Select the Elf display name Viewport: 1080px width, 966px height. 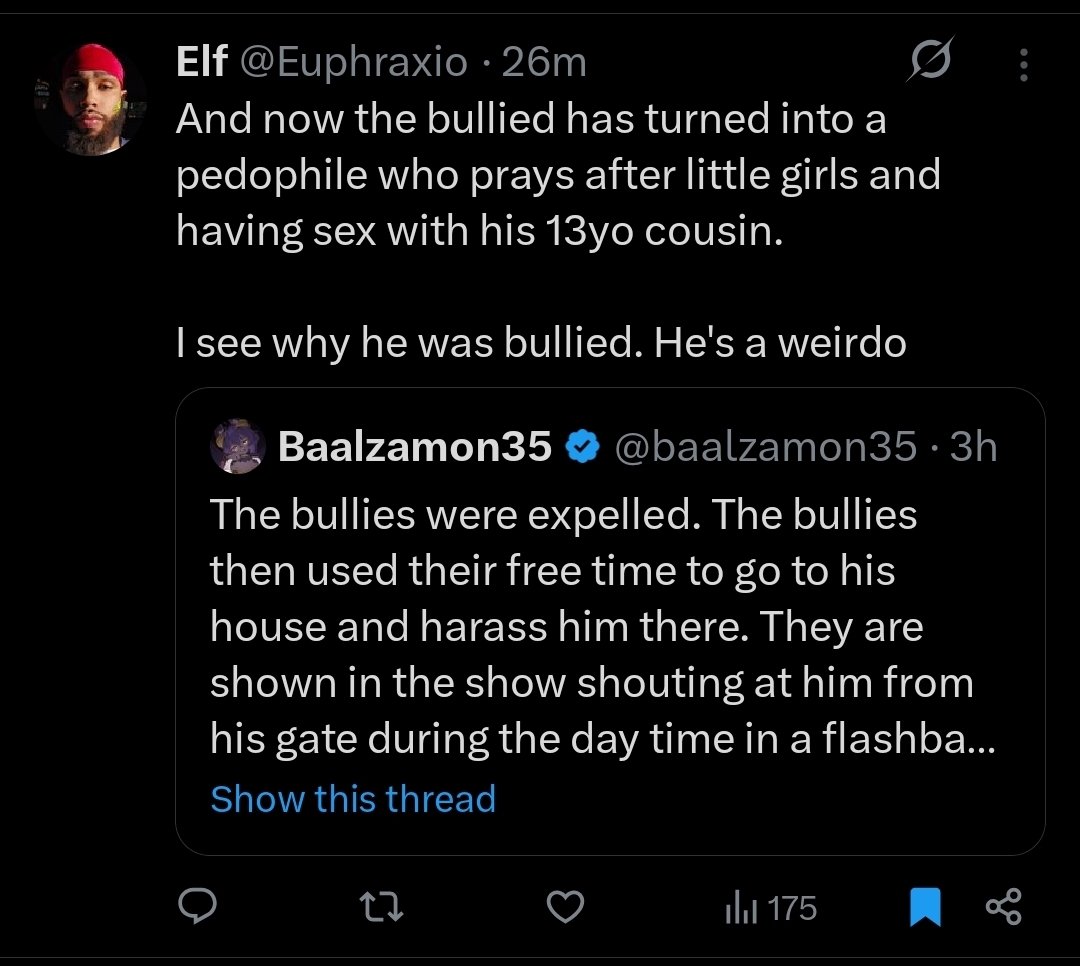coord(201,61)
